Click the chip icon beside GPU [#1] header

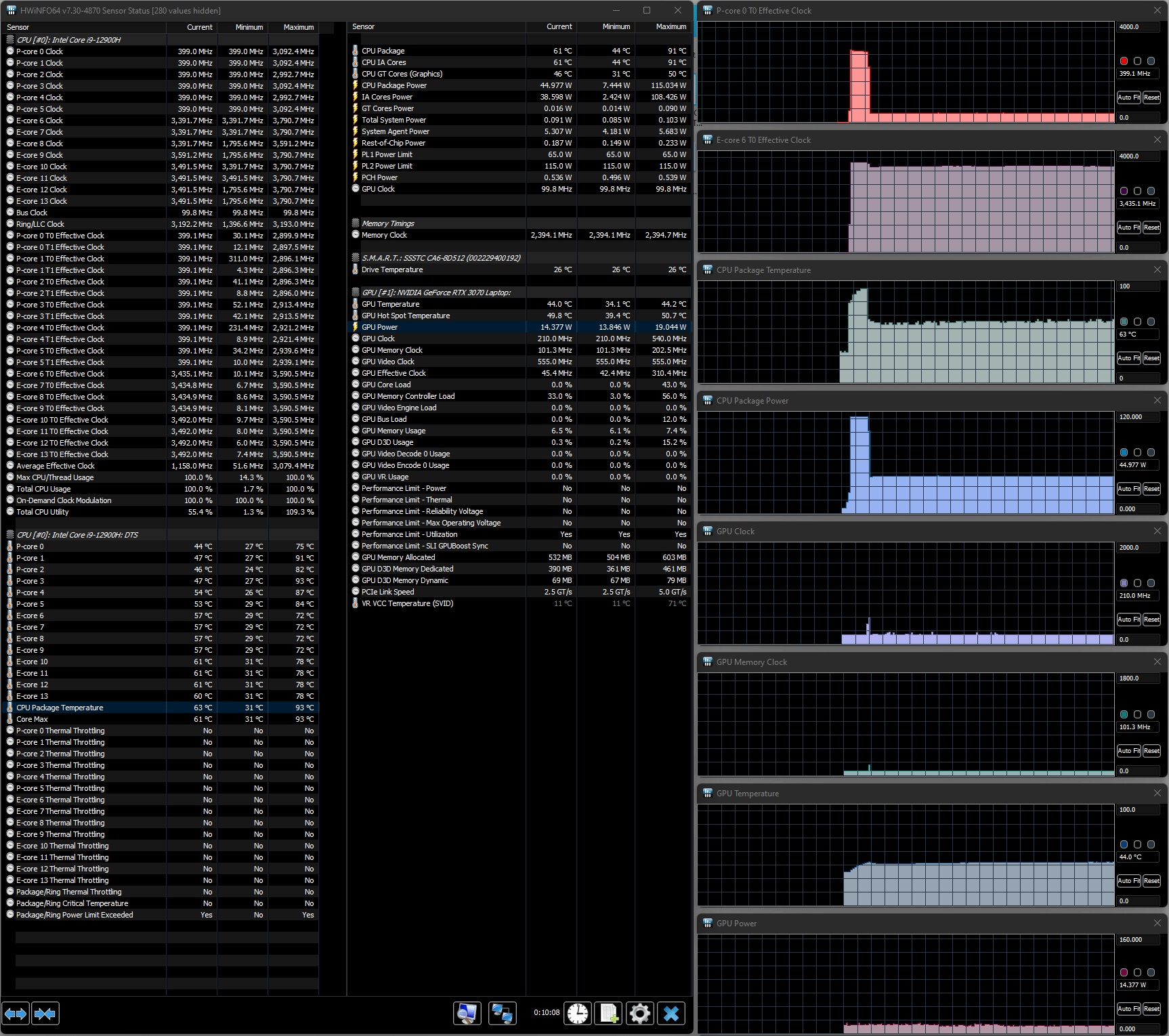(x=356, y=293)
